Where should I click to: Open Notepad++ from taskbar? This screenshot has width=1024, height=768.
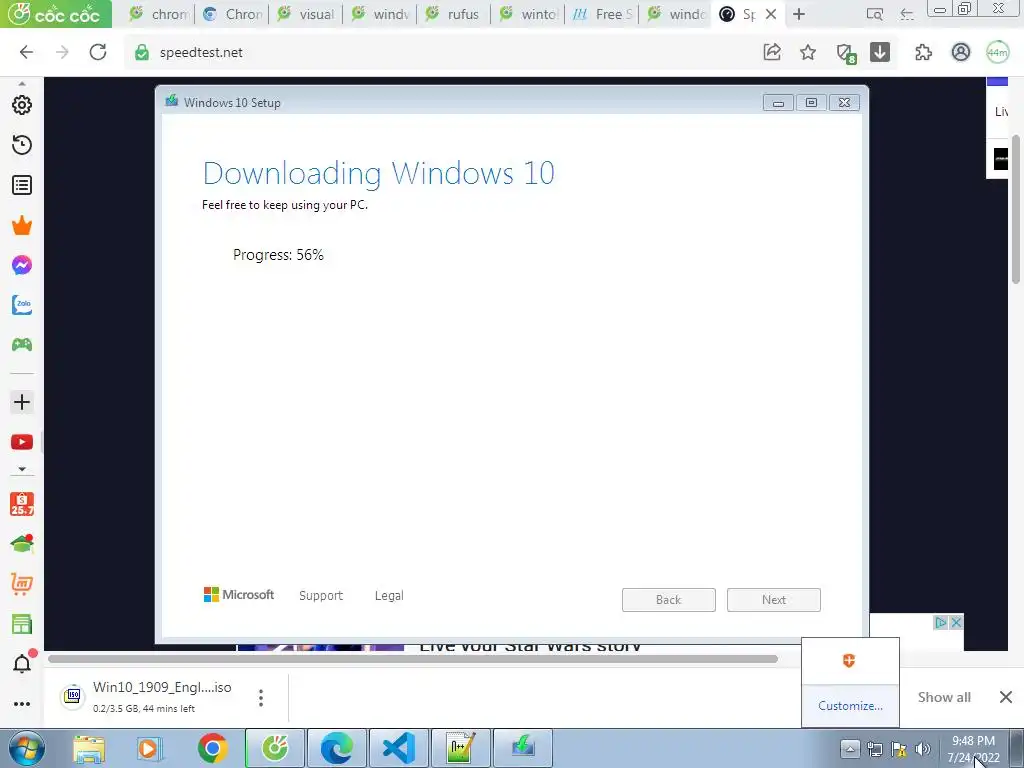pyautogui.click(x=461, y=748)
